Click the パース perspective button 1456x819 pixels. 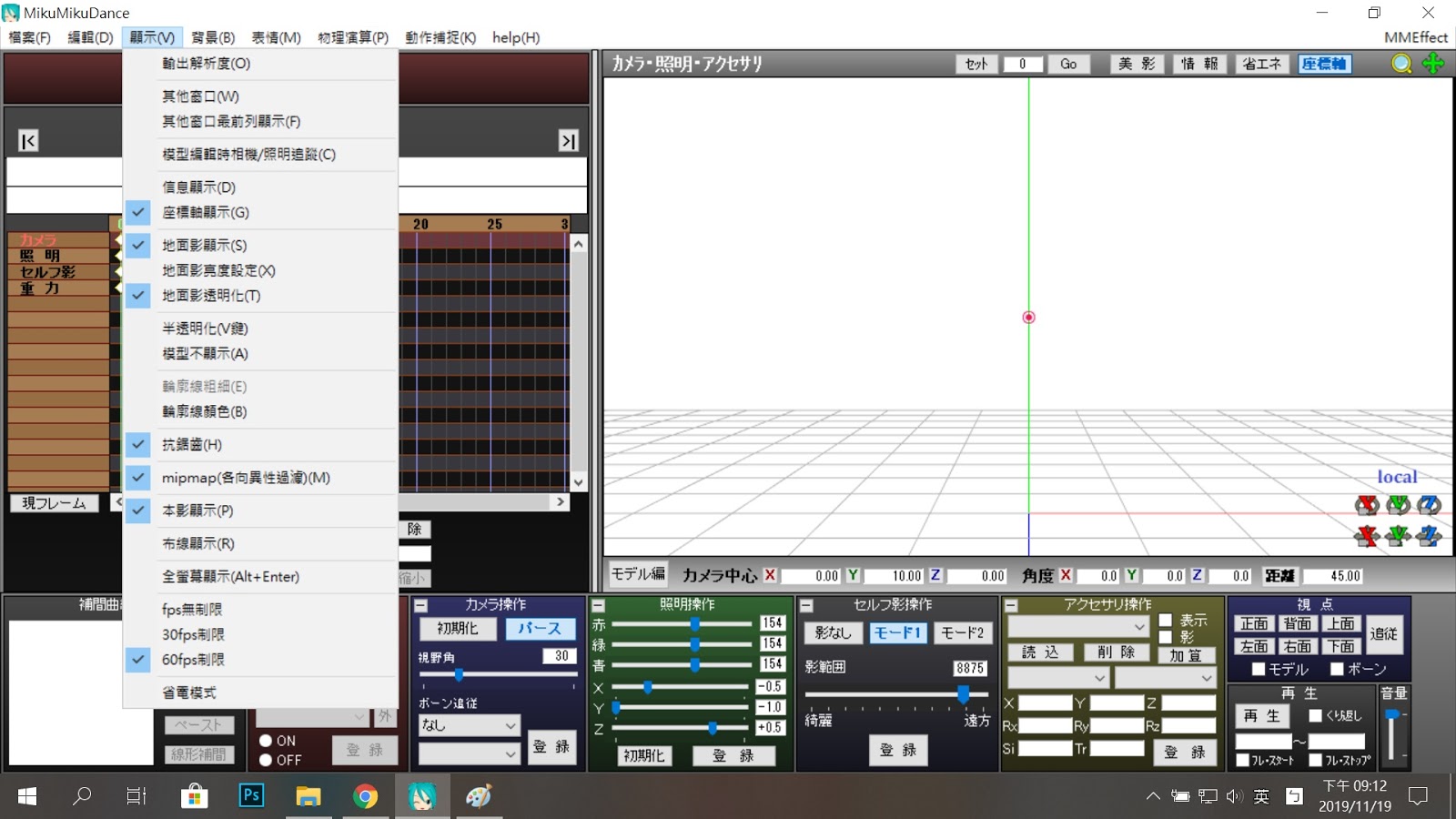pos(540,629)
